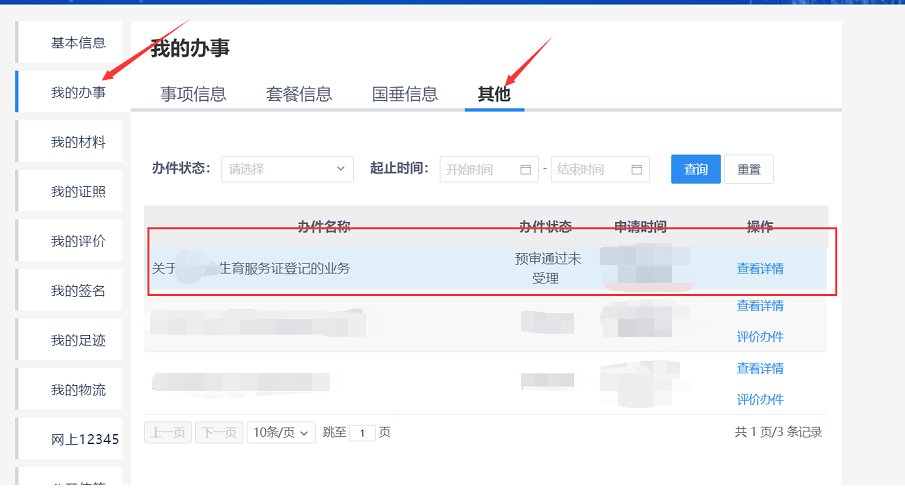Click the 下一页 pagination button
Viewport: 905px width, 500px height.
[219, 433]
